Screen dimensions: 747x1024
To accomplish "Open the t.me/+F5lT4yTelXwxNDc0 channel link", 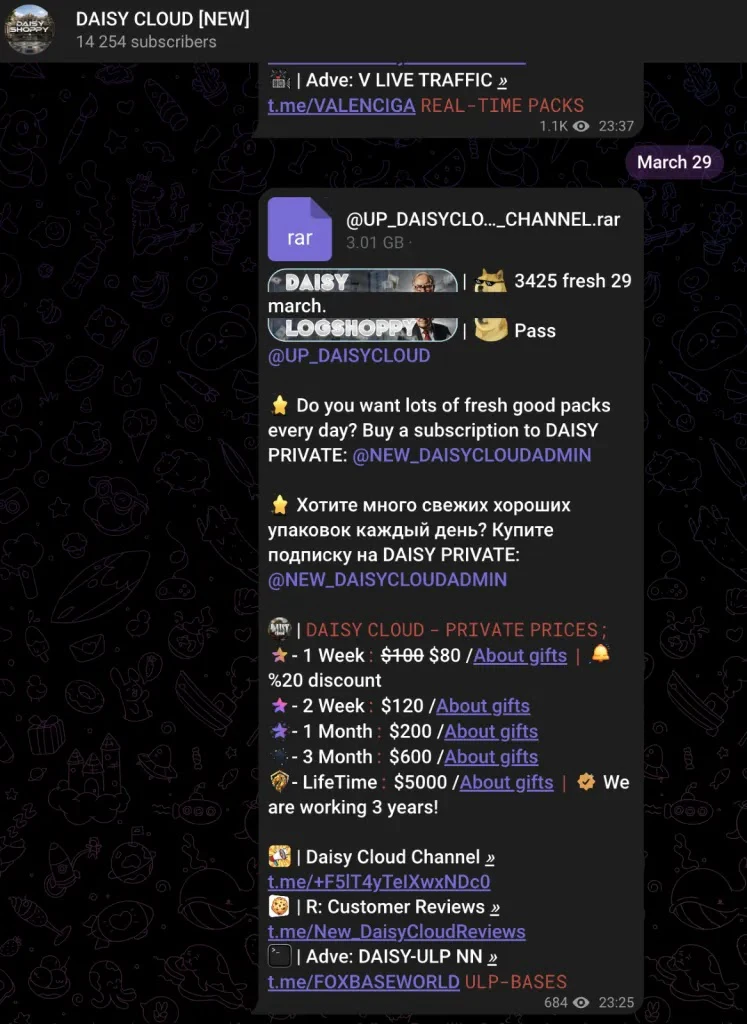I will [379, 882].
